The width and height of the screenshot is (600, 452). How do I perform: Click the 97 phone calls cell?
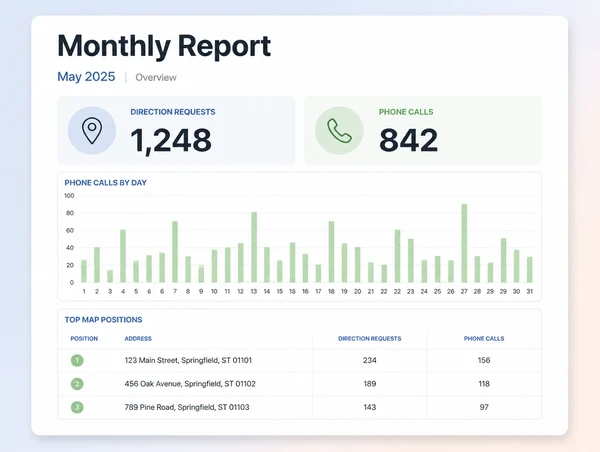(x=484, y=407)
